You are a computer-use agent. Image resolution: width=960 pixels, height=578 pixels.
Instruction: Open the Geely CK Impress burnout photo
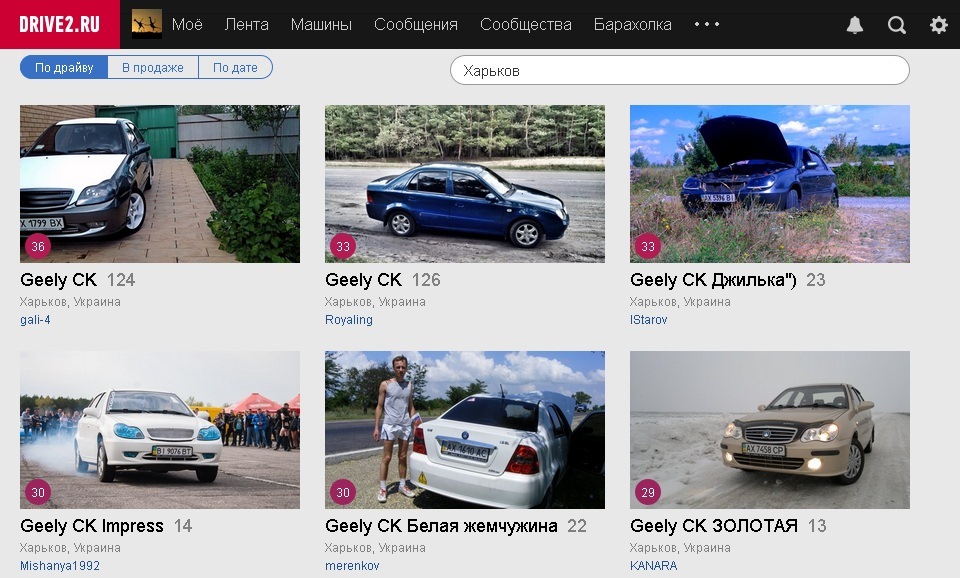coord(160,430)
